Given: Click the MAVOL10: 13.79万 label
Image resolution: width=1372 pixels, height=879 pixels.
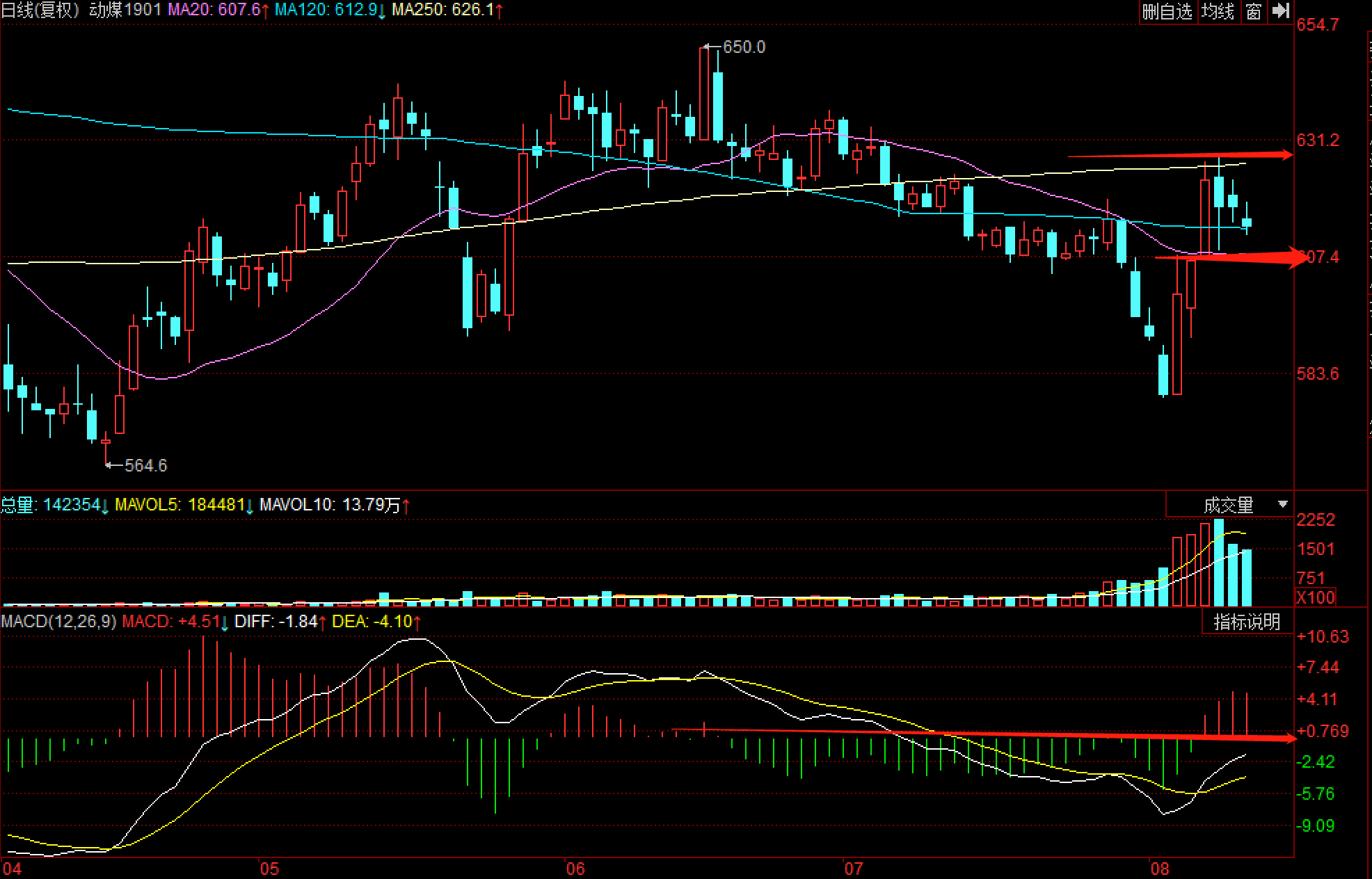Looking at the screenshot, I should [335, 505].
